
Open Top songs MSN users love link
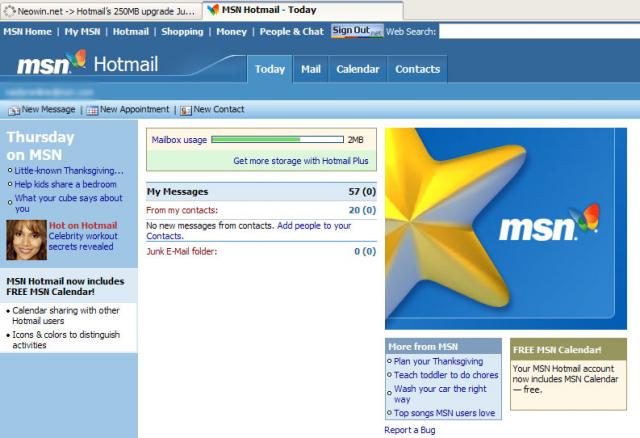[444, 413]
